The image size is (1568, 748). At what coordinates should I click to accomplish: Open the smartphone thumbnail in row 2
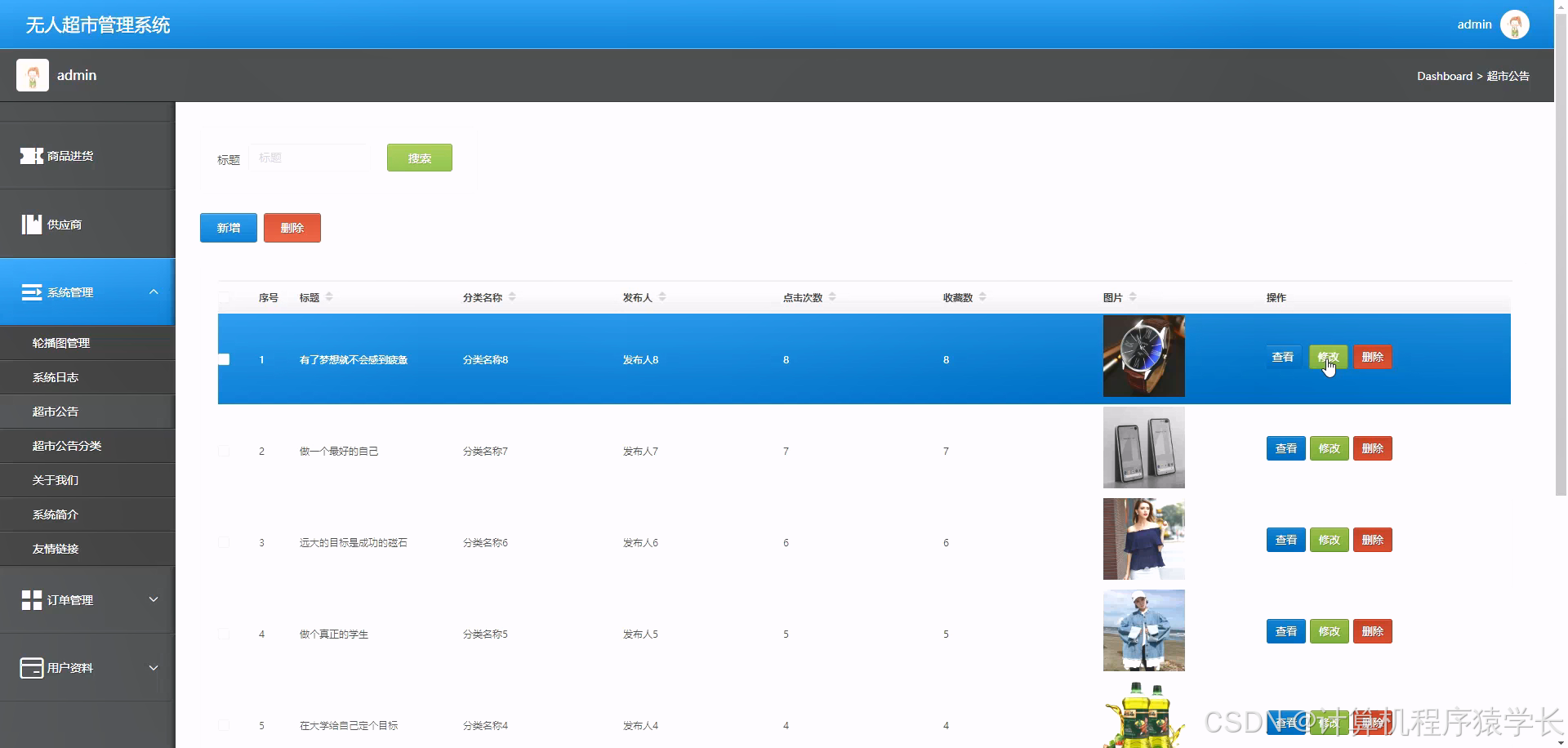1143,447
